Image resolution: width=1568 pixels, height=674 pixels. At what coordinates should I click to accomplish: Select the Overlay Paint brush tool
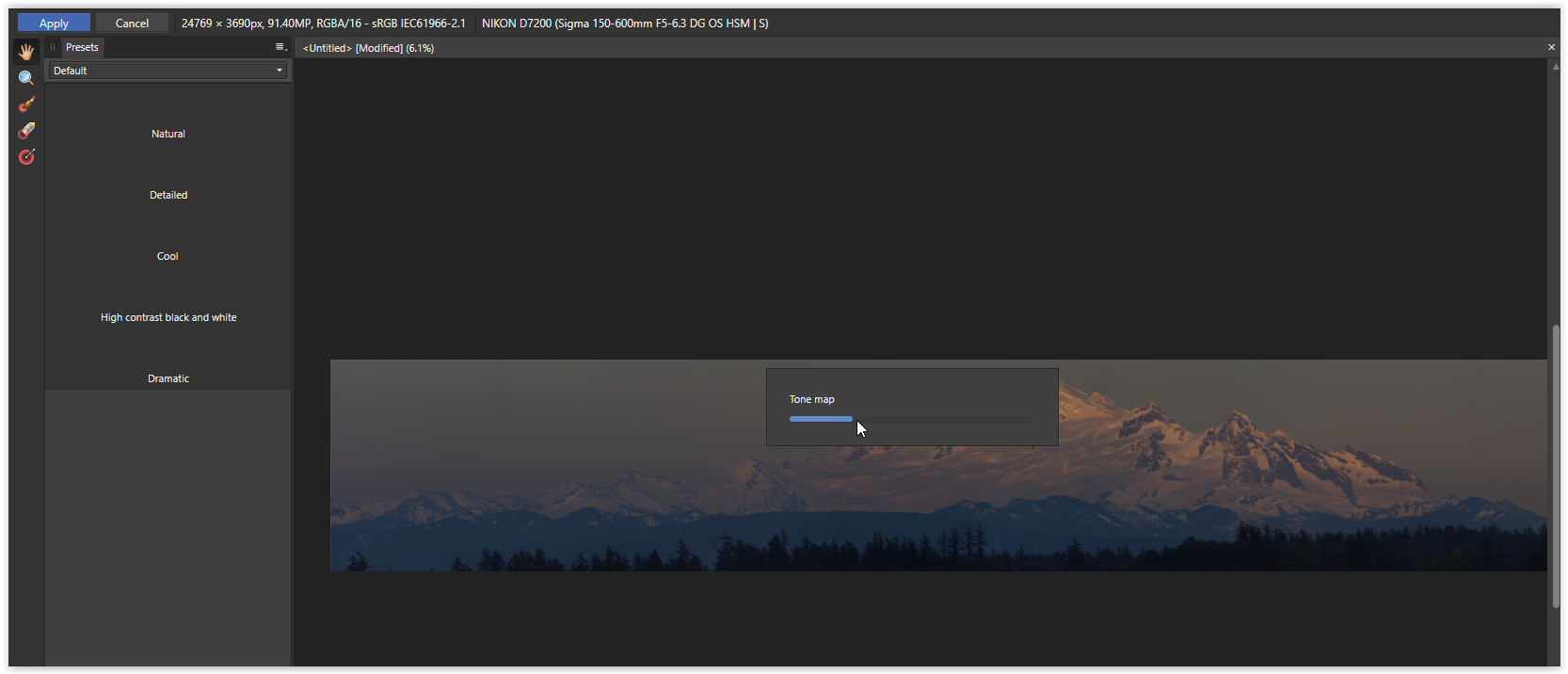click(26, 104)
